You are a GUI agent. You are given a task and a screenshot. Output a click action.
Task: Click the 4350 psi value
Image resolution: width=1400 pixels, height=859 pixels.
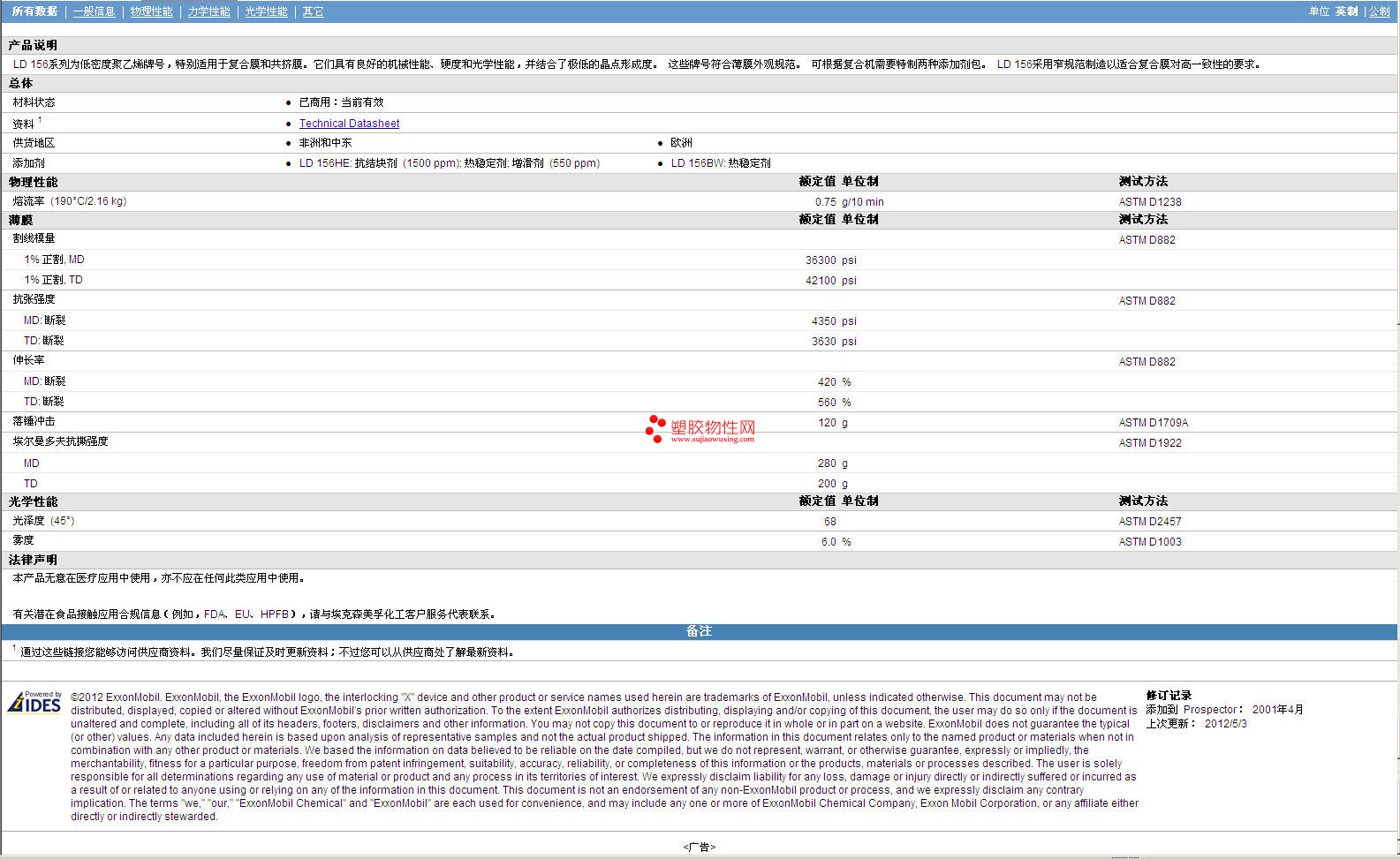coord(834,321)
